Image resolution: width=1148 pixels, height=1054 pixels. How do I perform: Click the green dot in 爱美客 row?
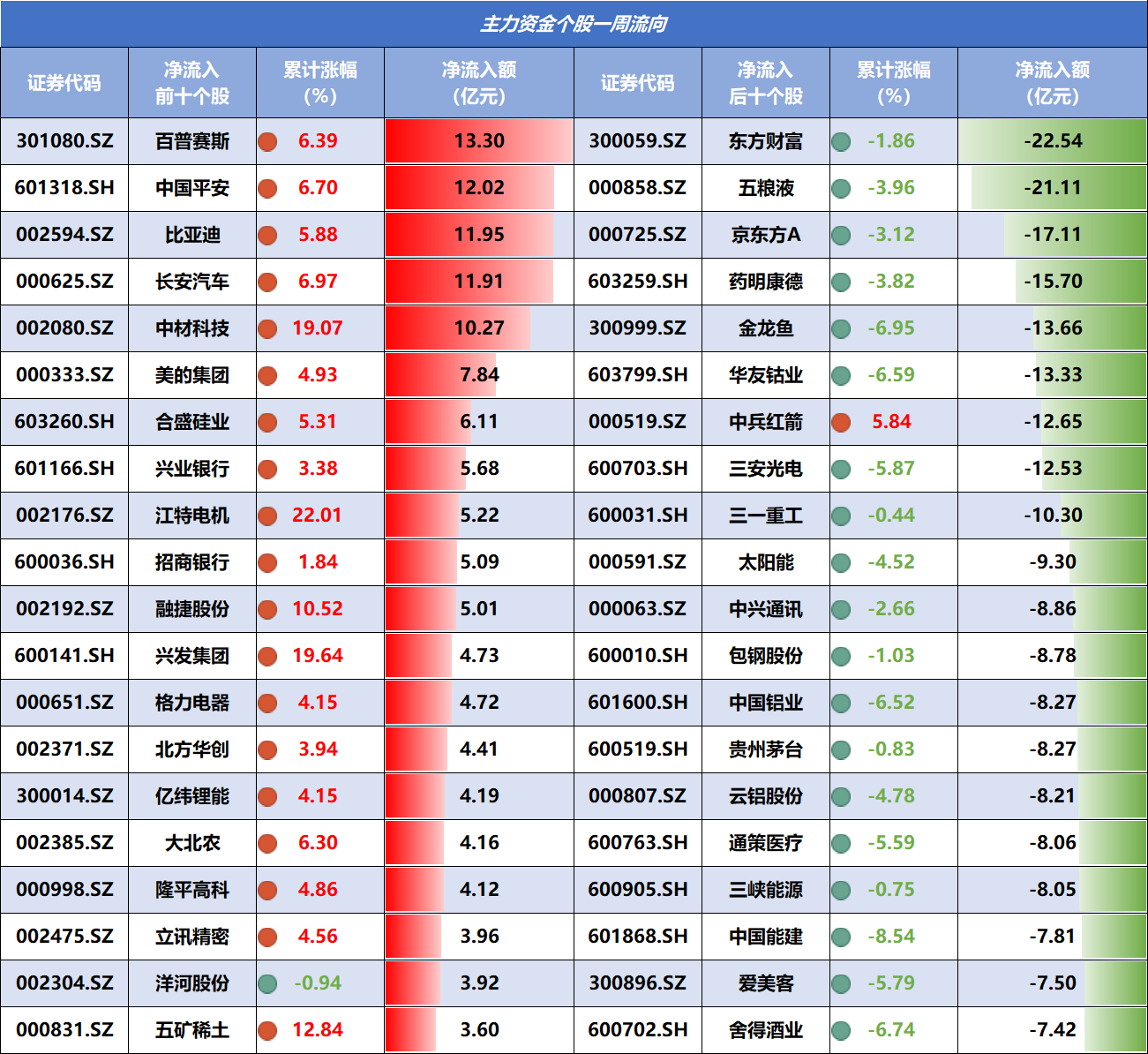pyautogui.click(x=841, y=983)
